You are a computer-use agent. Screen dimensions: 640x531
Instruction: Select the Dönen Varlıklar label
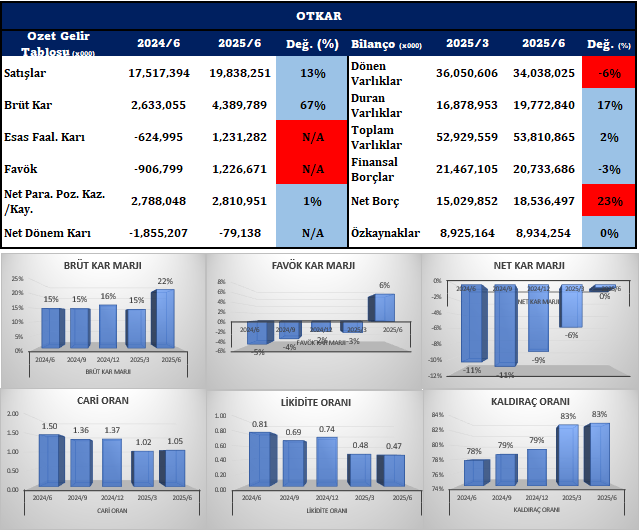376,73
